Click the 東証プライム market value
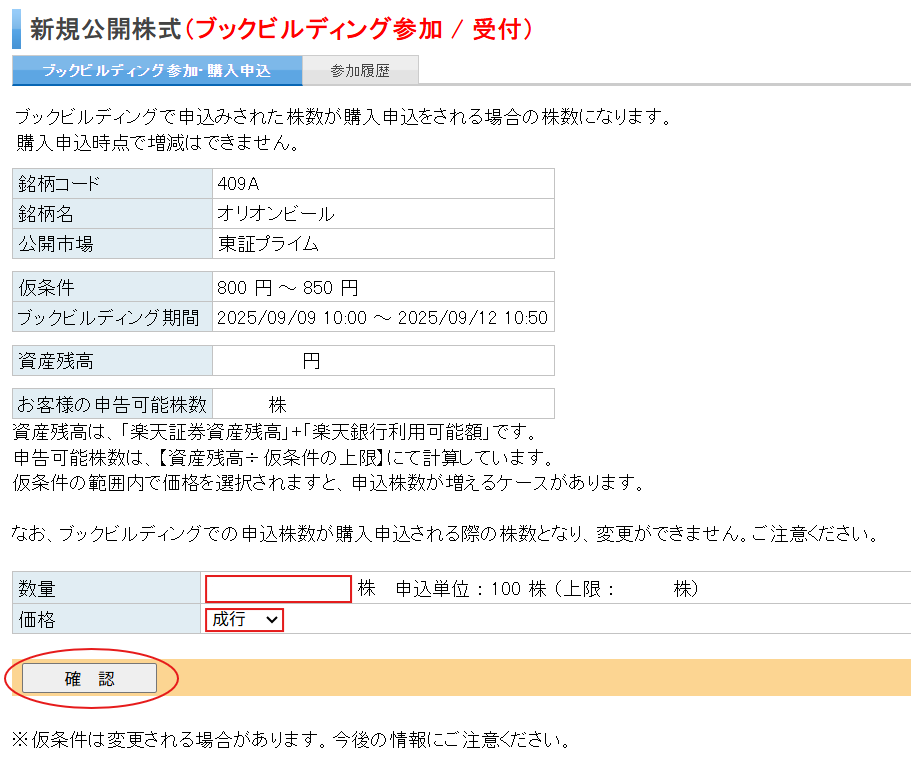This screenshot has width=911, height=767. [x=268, y=244]
